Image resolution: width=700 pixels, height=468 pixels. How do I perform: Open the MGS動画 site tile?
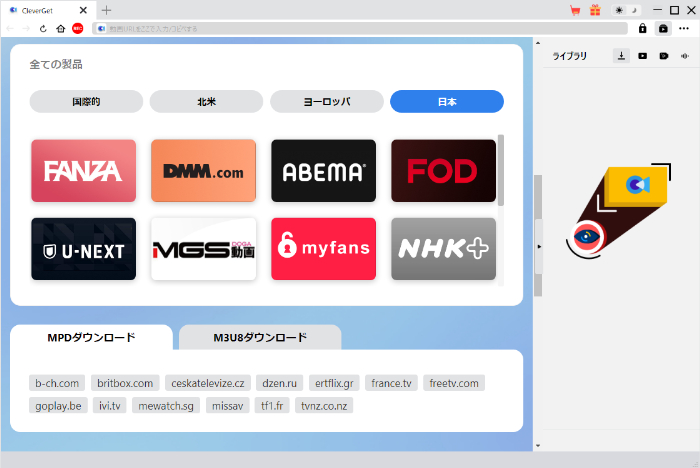(204, 249)
